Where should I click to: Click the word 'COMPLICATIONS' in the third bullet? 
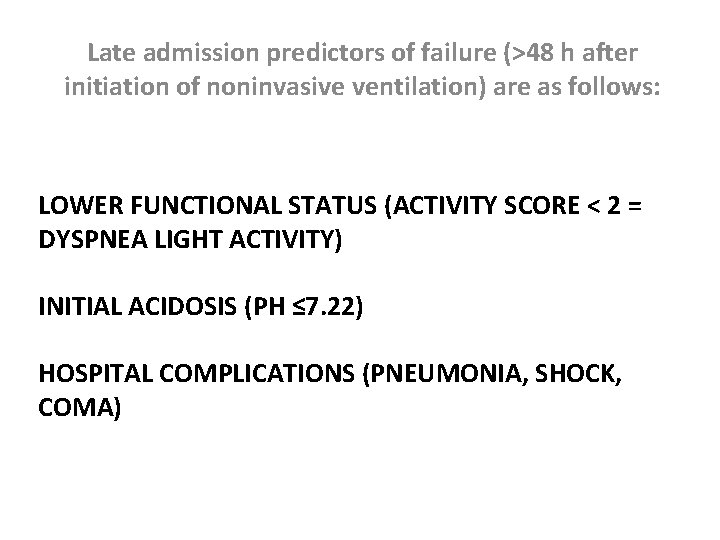(x=257, y=373)
